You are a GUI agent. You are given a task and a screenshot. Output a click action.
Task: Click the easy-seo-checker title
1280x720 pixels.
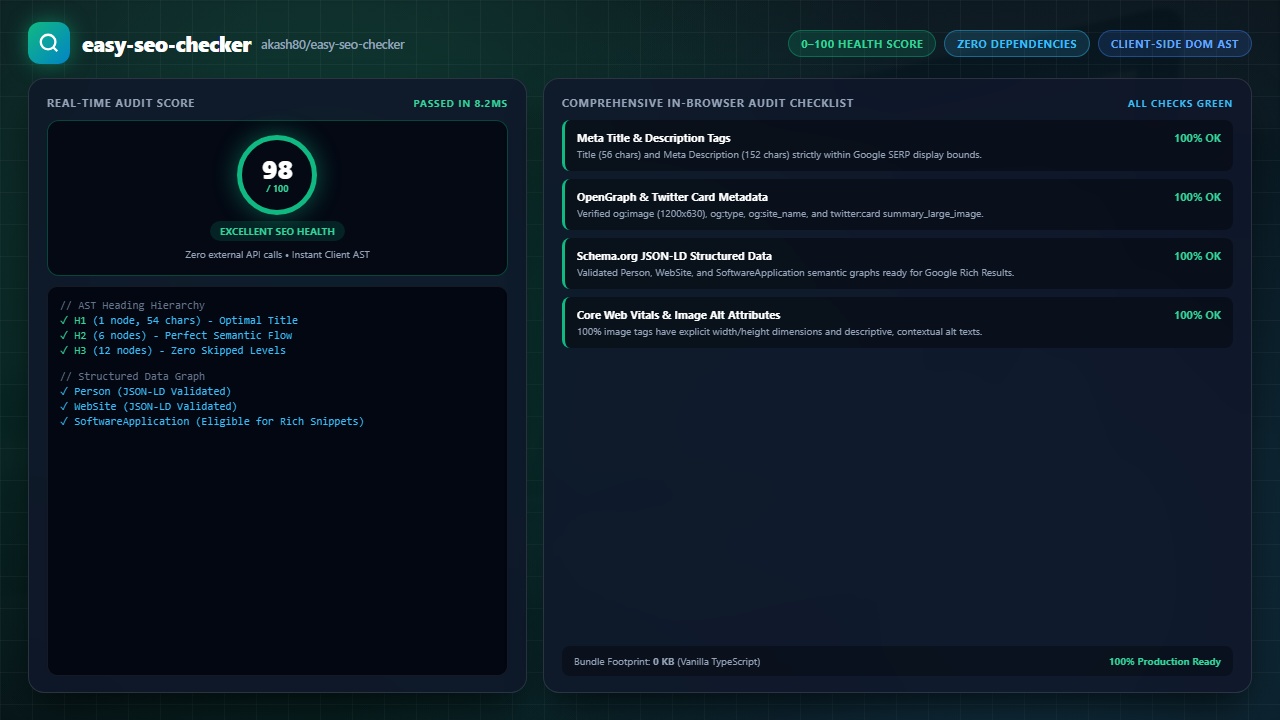click(x=166, y=44)
